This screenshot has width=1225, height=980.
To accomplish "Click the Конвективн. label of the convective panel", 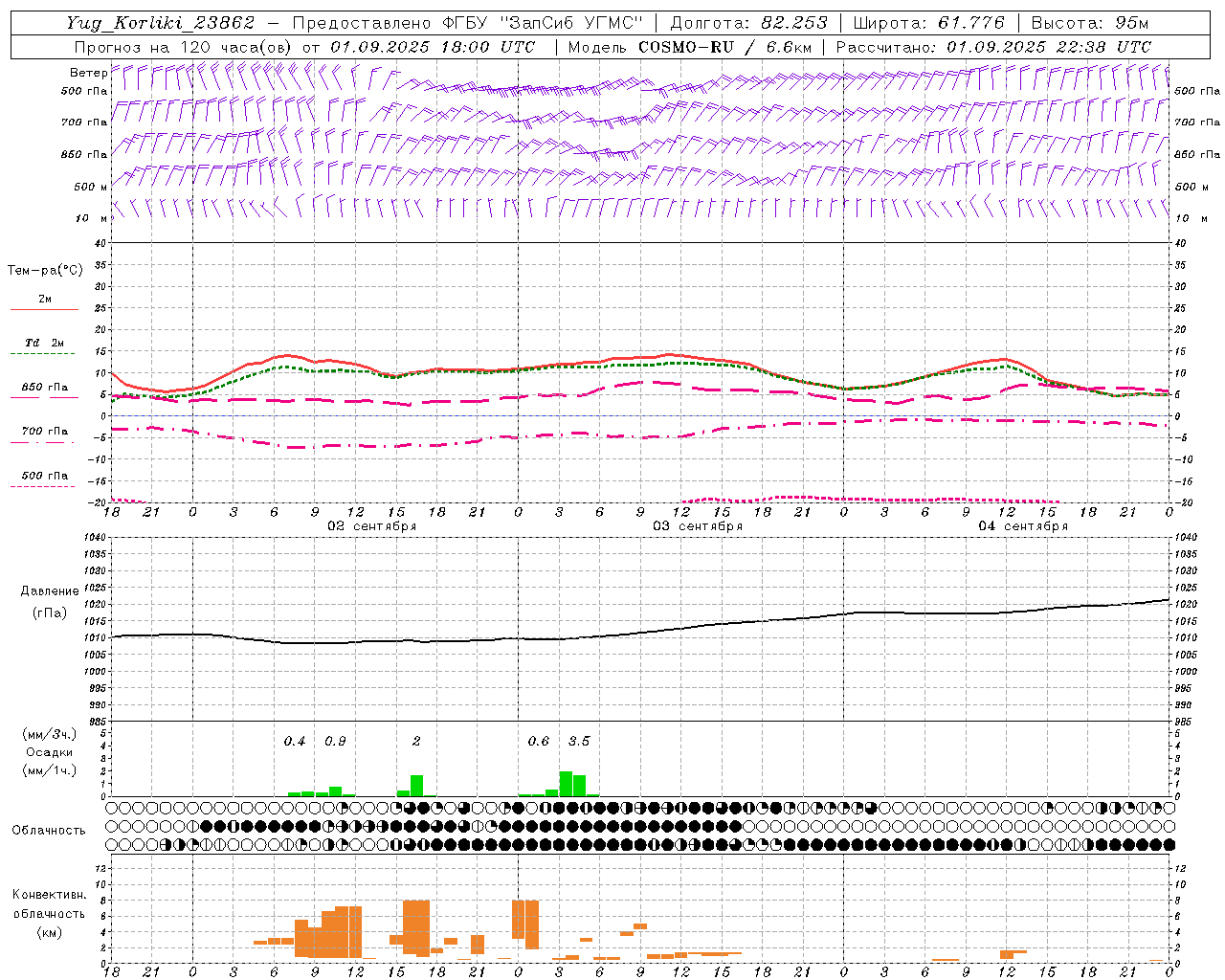I will pyautogui.click(x=49, y=895).
